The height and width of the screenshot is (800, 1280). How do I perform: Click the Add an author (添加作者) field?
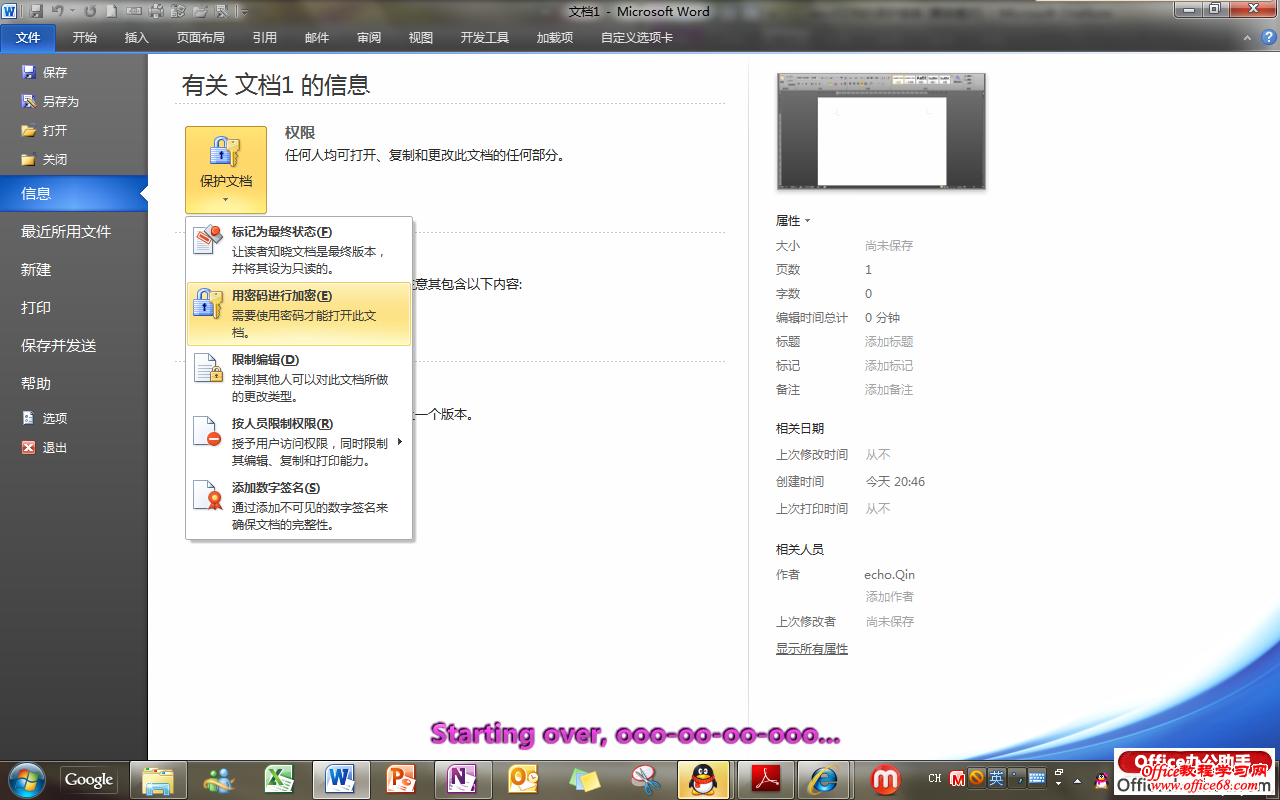(889, 597)
